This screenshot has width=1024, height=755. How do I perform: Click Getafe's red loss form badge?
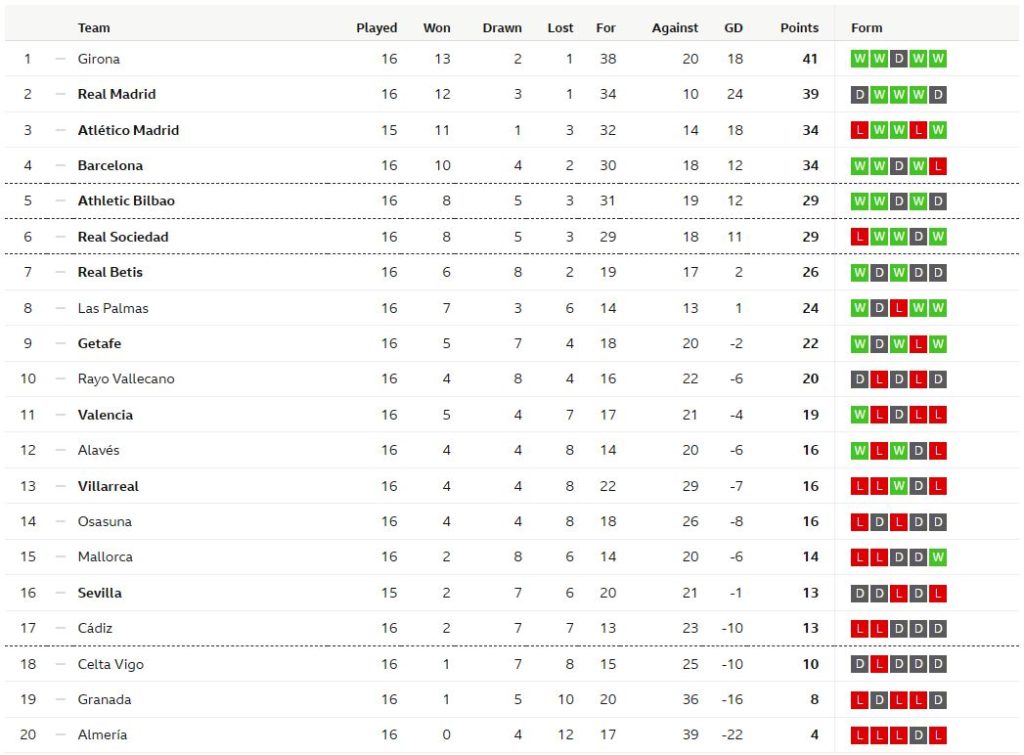pos(918,344)
